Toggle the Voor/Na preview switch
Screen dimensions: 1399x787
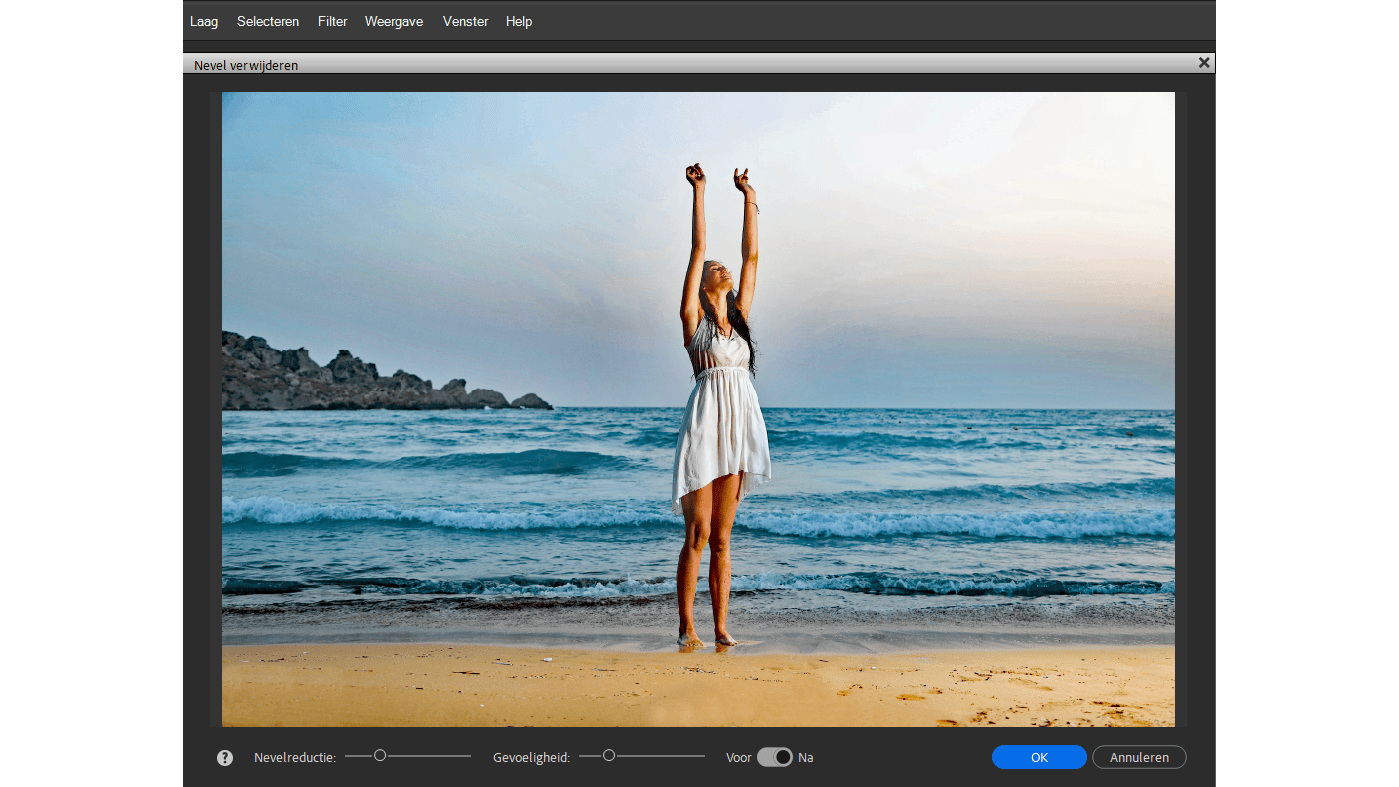pyautogui.click(x=774, y=757)
